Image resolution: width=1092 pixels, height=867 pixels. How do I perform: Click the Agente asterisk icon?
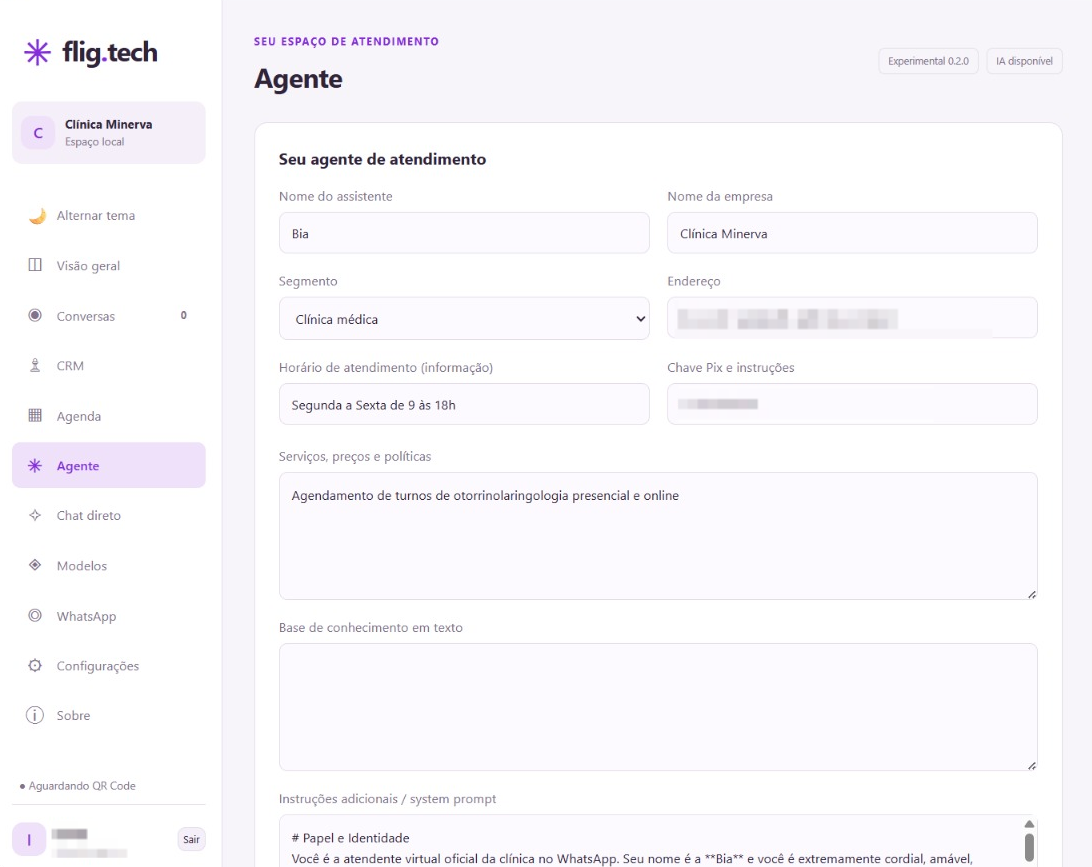(x=35, y=466)
